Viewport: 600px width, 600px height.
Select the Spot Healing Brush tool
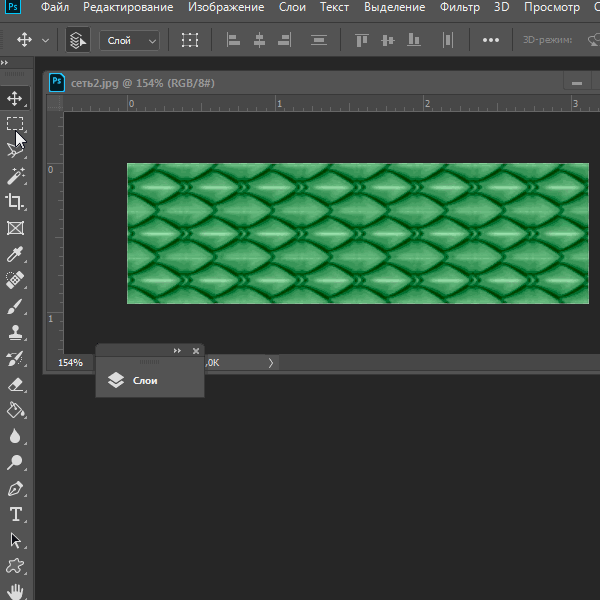[x=15, y=280]
